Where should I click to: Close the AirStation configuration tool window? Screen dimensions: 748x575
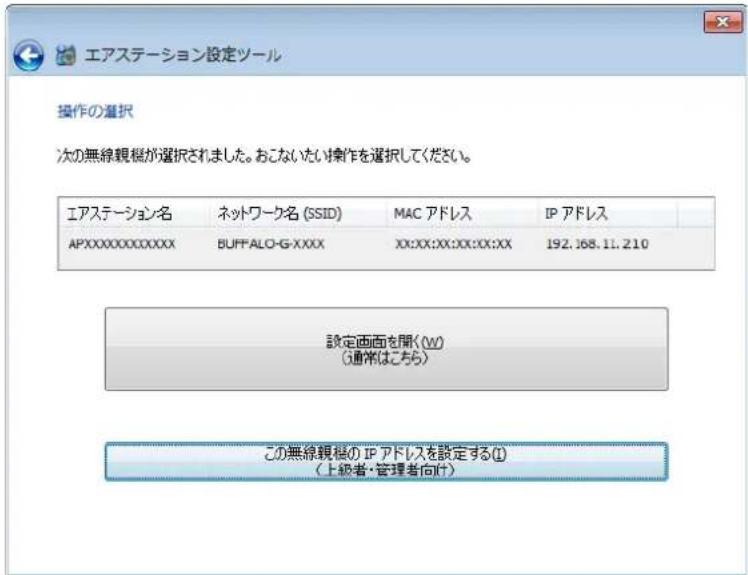tap(722, 22)
